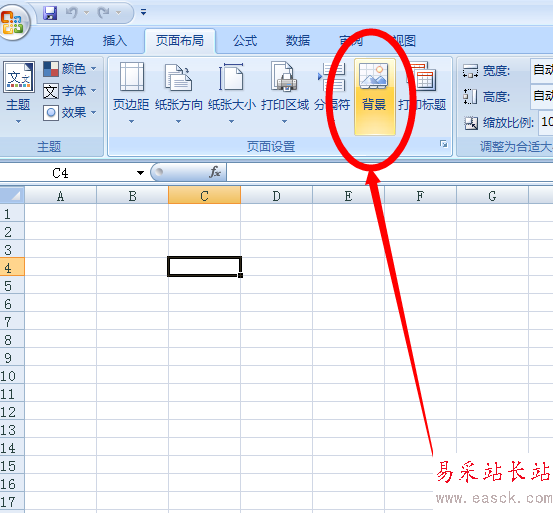Screen dimensions: 553x513
Task: Select the 页面布局 tab
Action: 180,41
